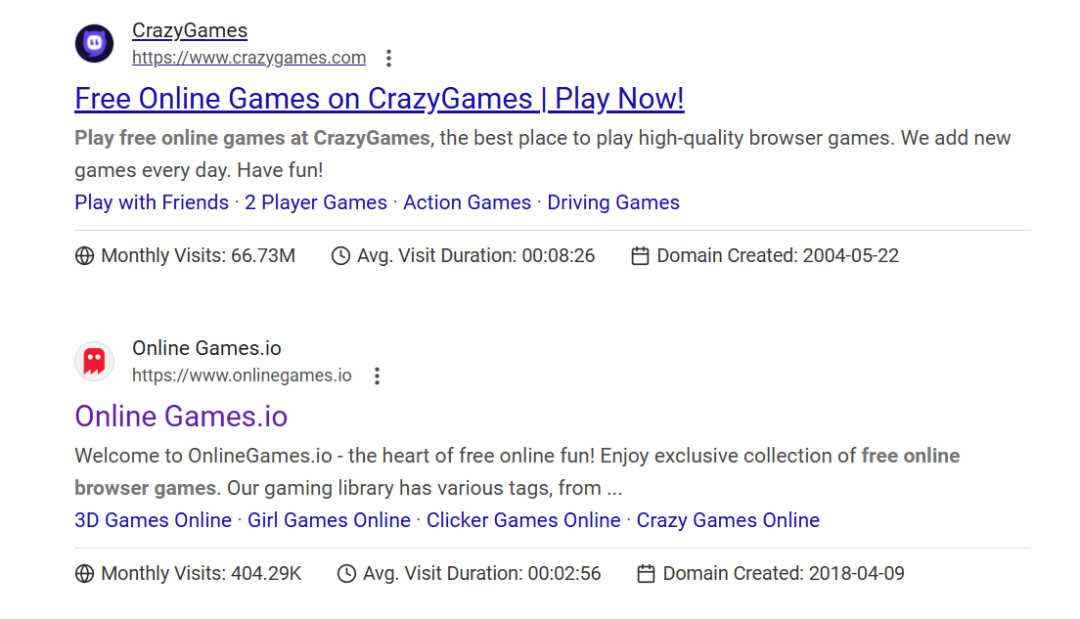The width and height of the screenshot is (1080, 619).
Task: Open the 'Action Games' sitelink
Action: point(467,202)
